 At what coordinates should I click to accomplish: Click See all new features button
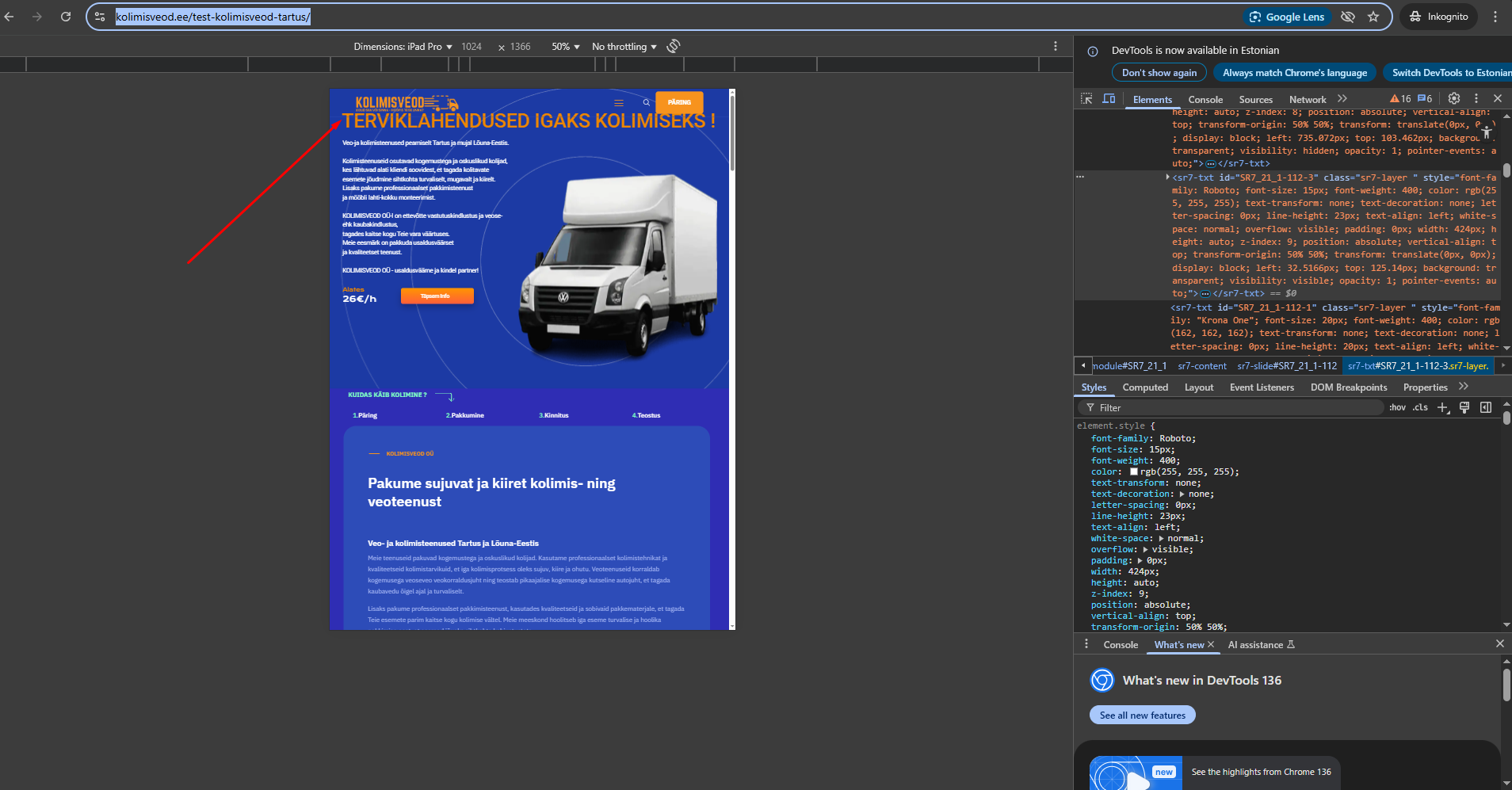point(1142,716)
